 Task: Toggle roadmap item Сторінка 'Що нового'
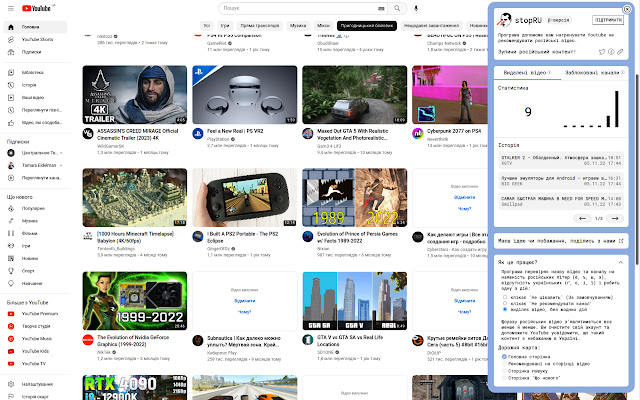(504, 378)
